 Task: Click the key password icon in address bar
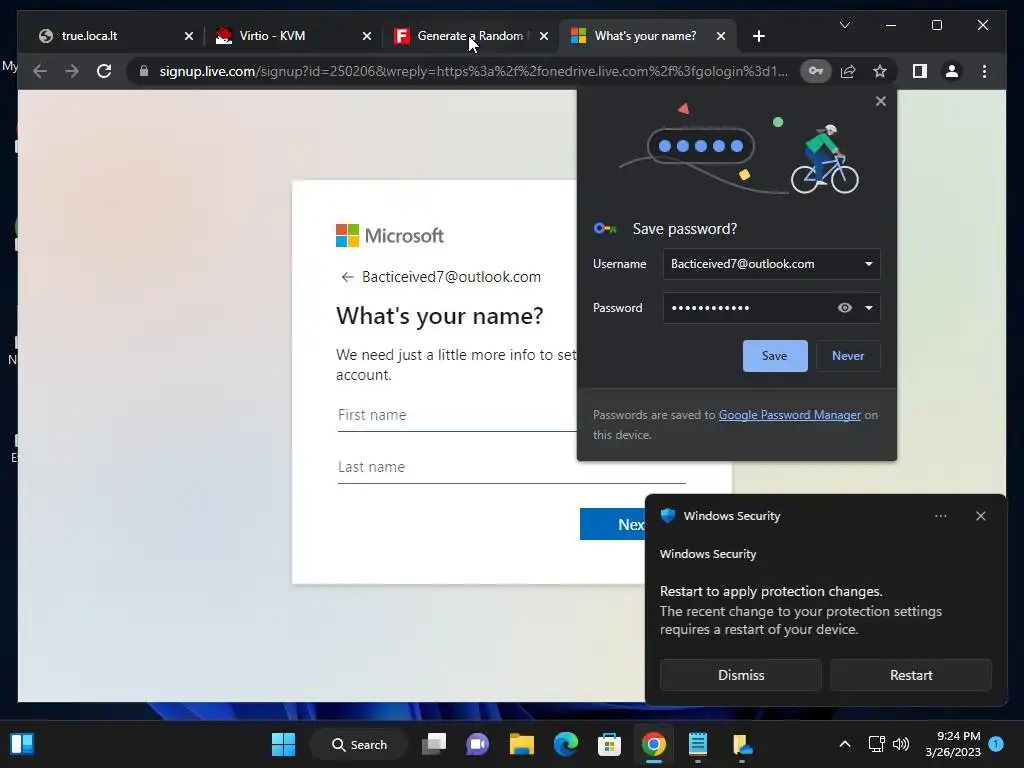816,71
